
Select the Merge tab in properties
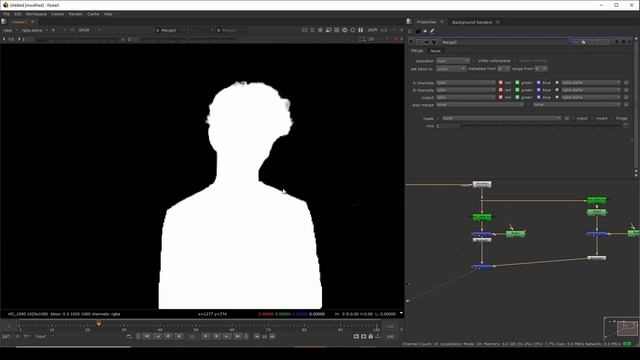click(417, 51)
